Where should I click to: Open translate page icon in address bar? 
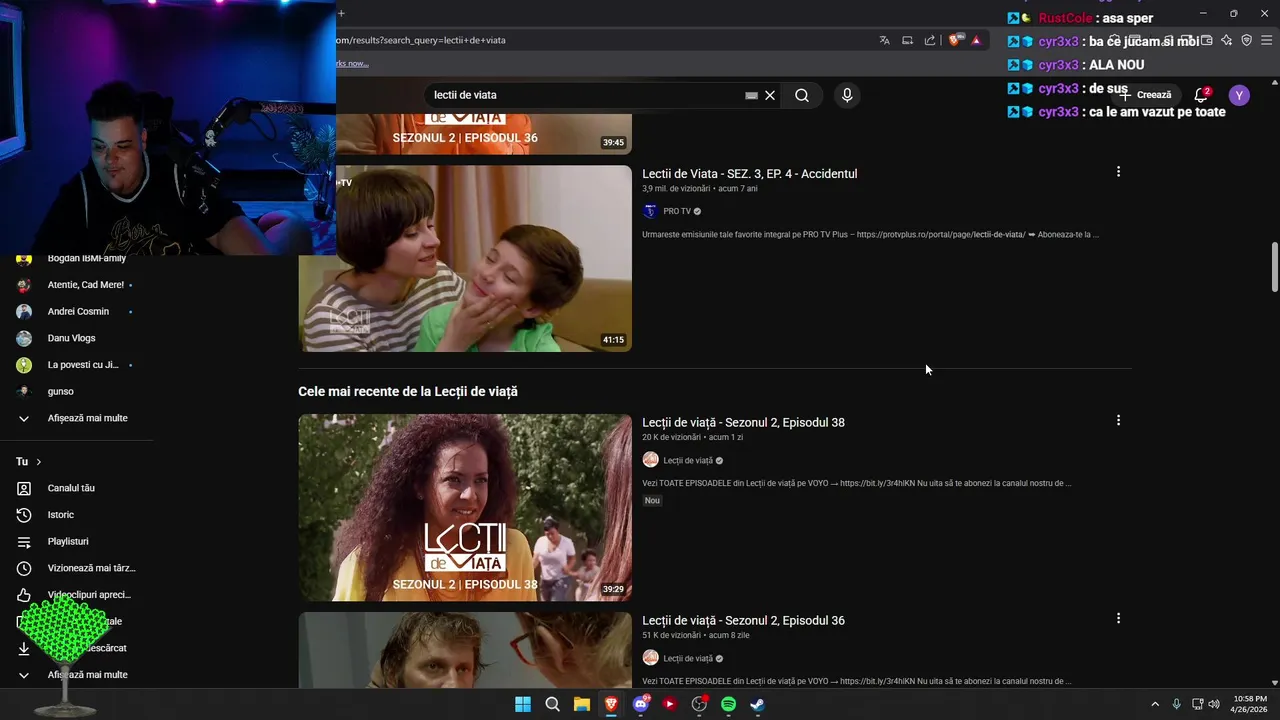884,40
